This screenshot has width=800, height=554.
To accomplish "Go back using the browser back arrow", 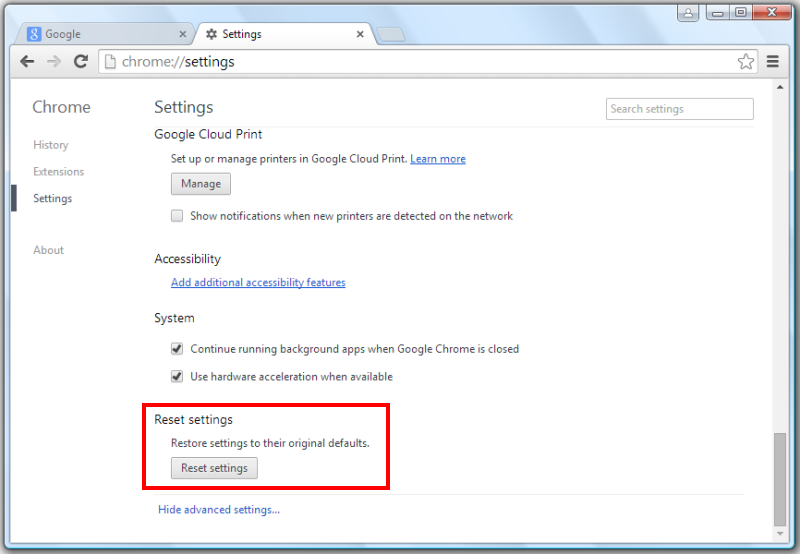I will [x=27, y=62].
